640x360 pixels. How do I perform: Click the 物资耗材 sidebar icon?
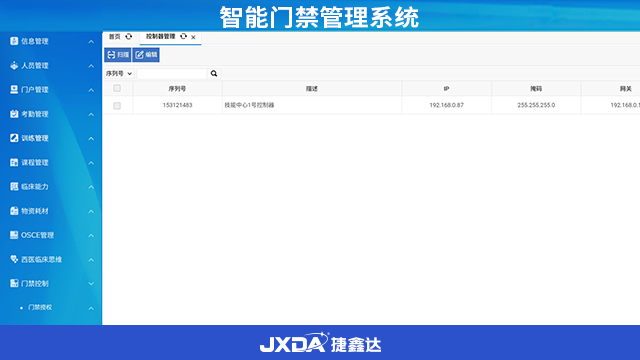[x=14, y=211]
